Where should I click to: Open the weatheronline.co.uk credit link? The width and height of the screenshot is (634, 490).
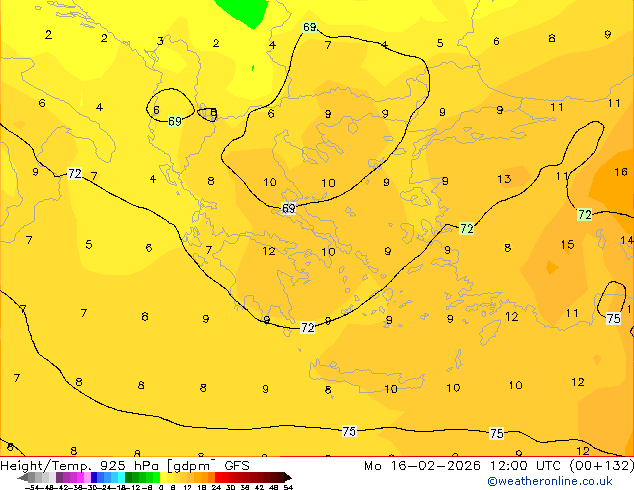pyautogui.click(x=550, y=481)
